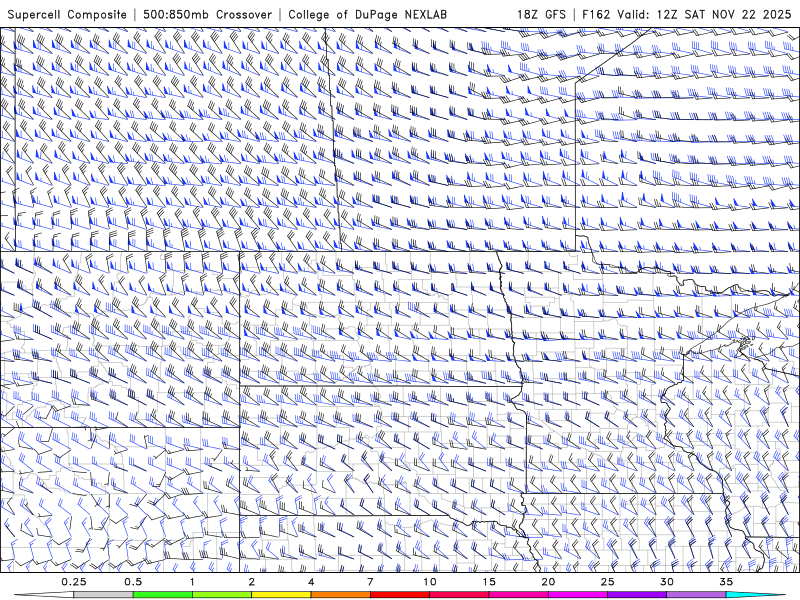The width and height of the screenshot is (800, 600).
Task: Click the 0.25 legend value
Action: tap(74, 582)
